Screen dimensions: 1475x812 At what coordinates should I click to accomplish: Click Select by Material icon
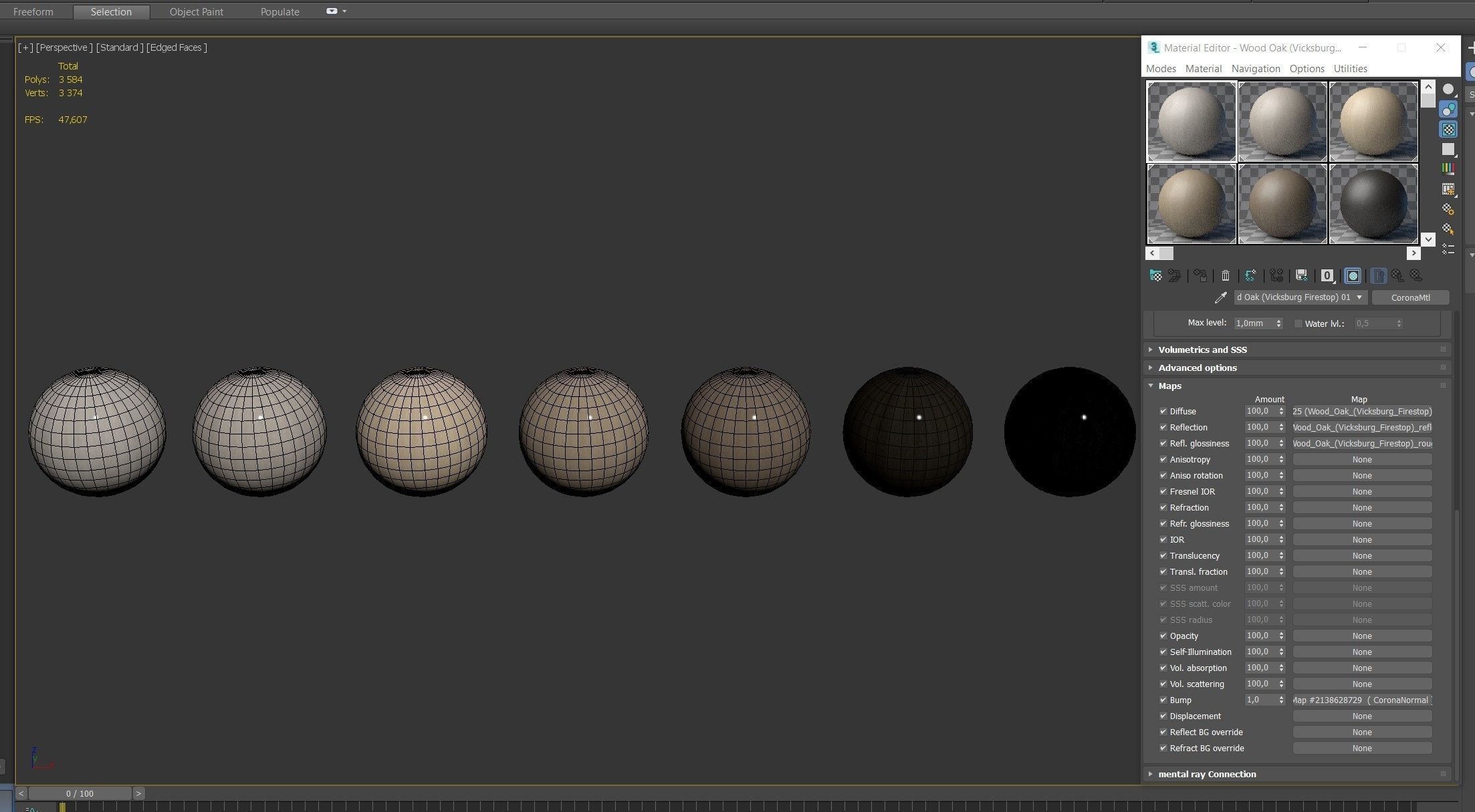[1448, 229]
